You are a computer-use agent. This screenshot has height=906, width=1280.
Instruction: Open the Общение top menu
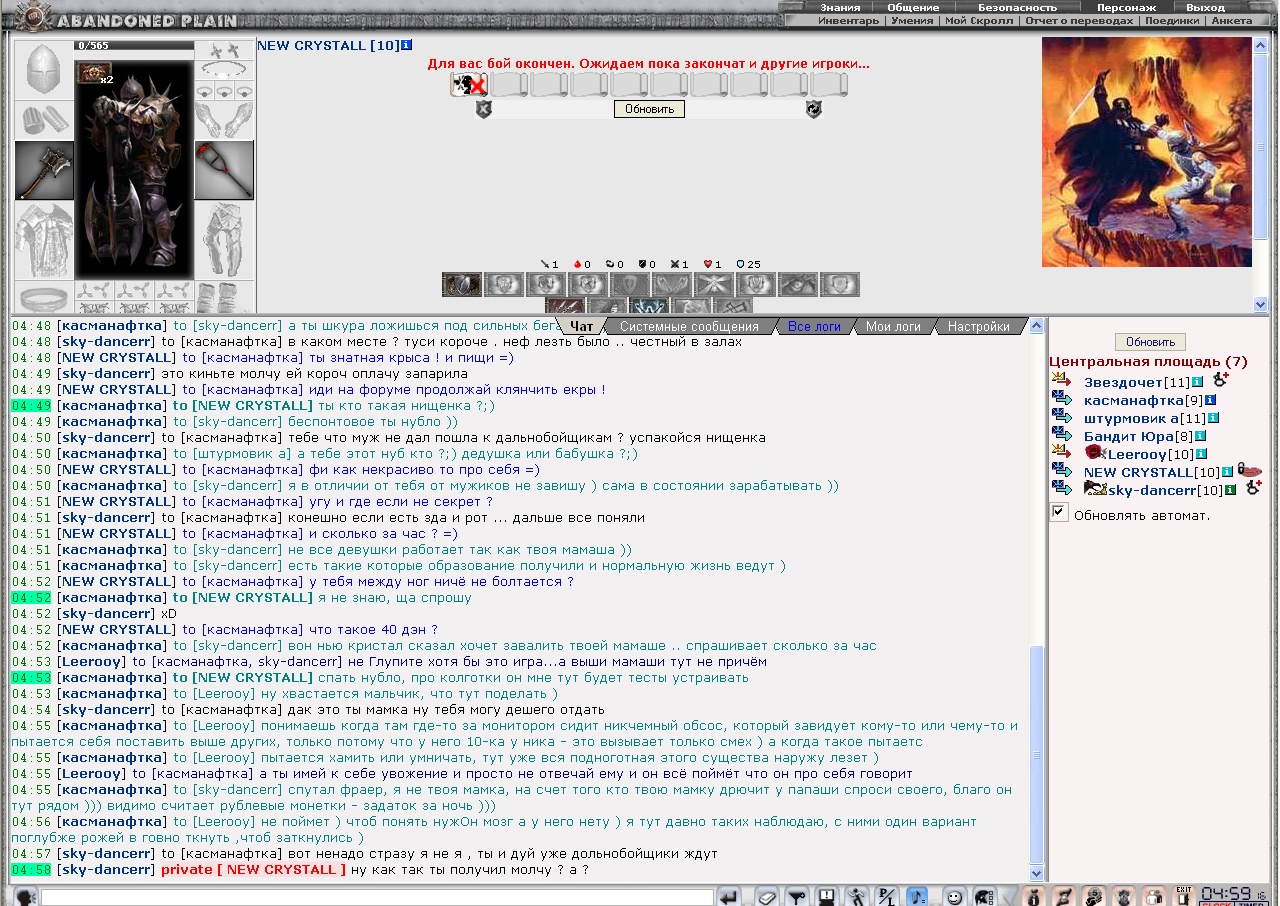[x=913, y=7]
